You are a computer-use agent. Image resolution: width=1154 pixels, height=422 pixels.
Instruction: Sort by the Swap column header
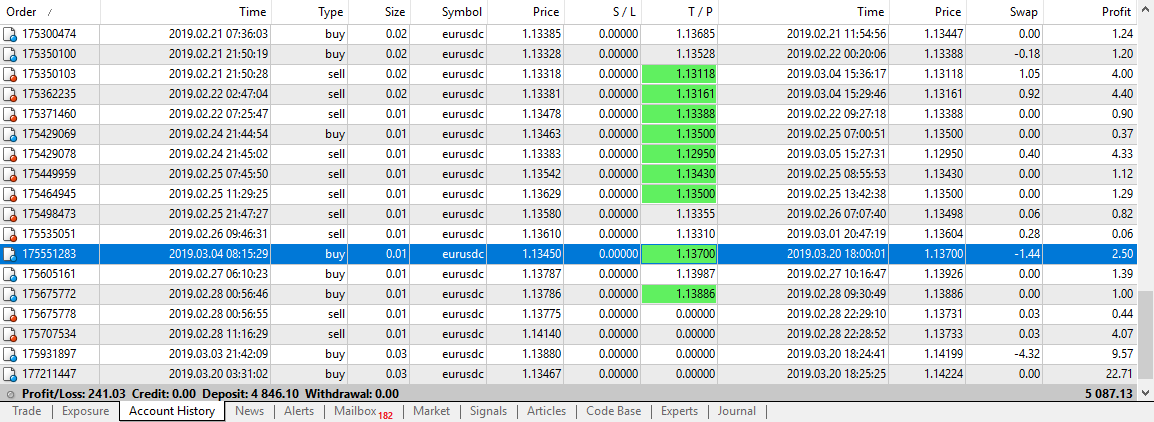coord(1005,12)
